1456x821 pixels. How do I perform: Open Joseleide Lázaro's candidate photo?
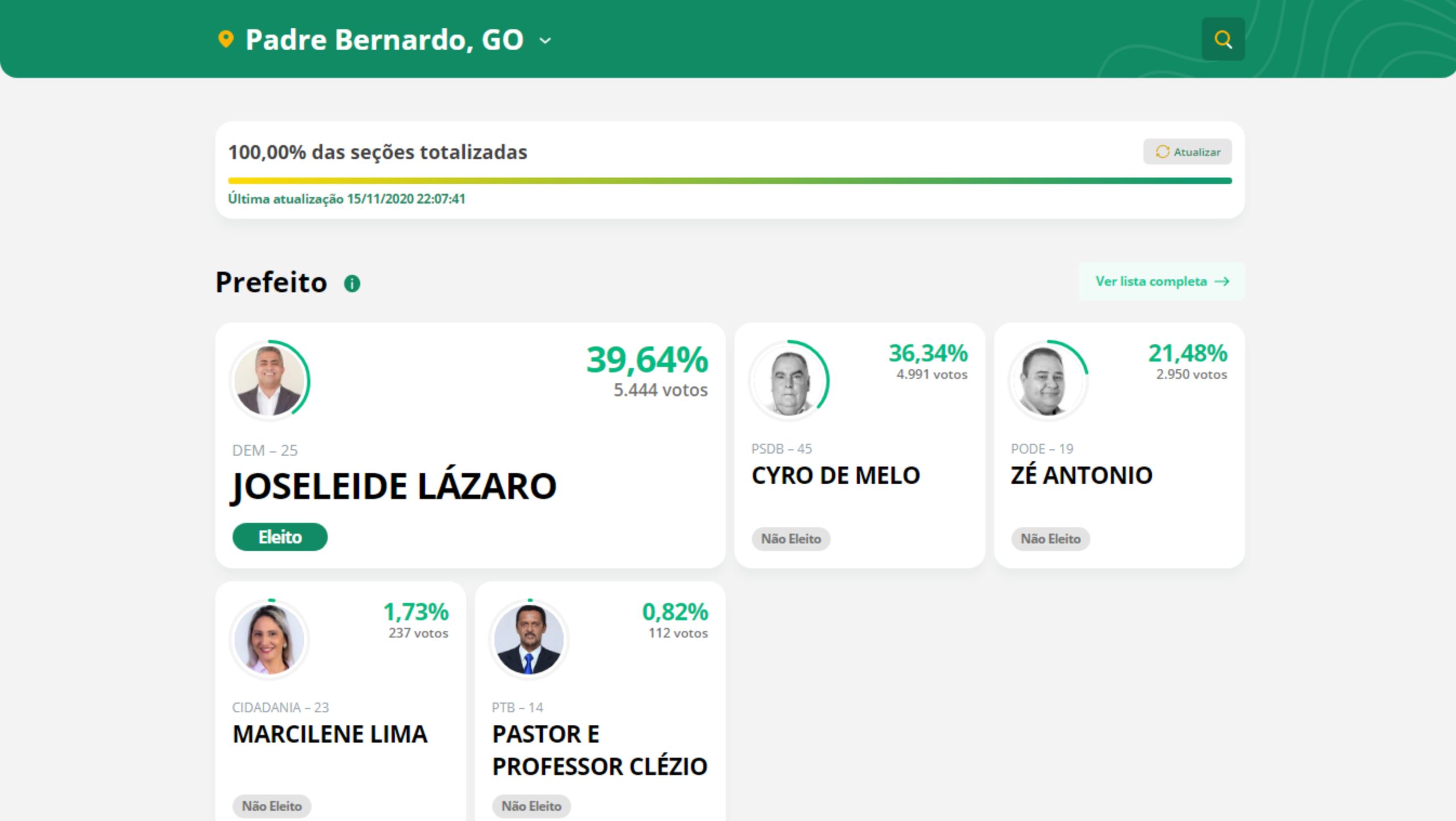tap(270, 380)
